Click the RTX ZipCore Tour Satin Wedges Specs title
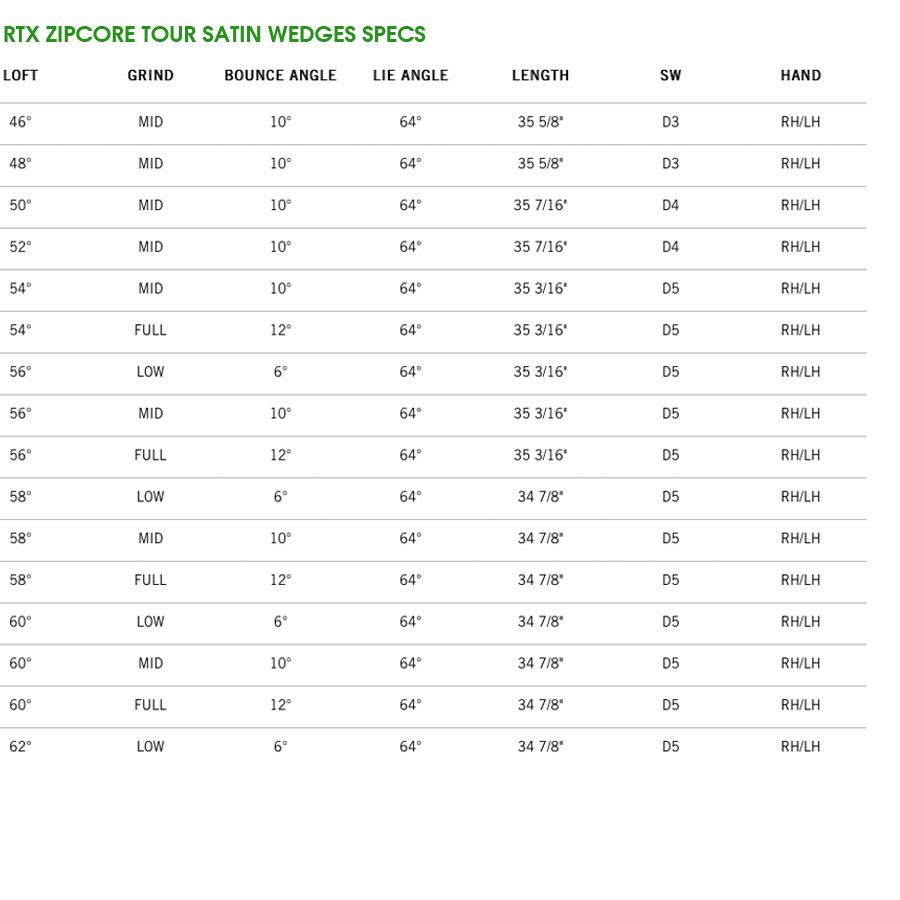This screenshot has width=900, height=900. point(214,34)
